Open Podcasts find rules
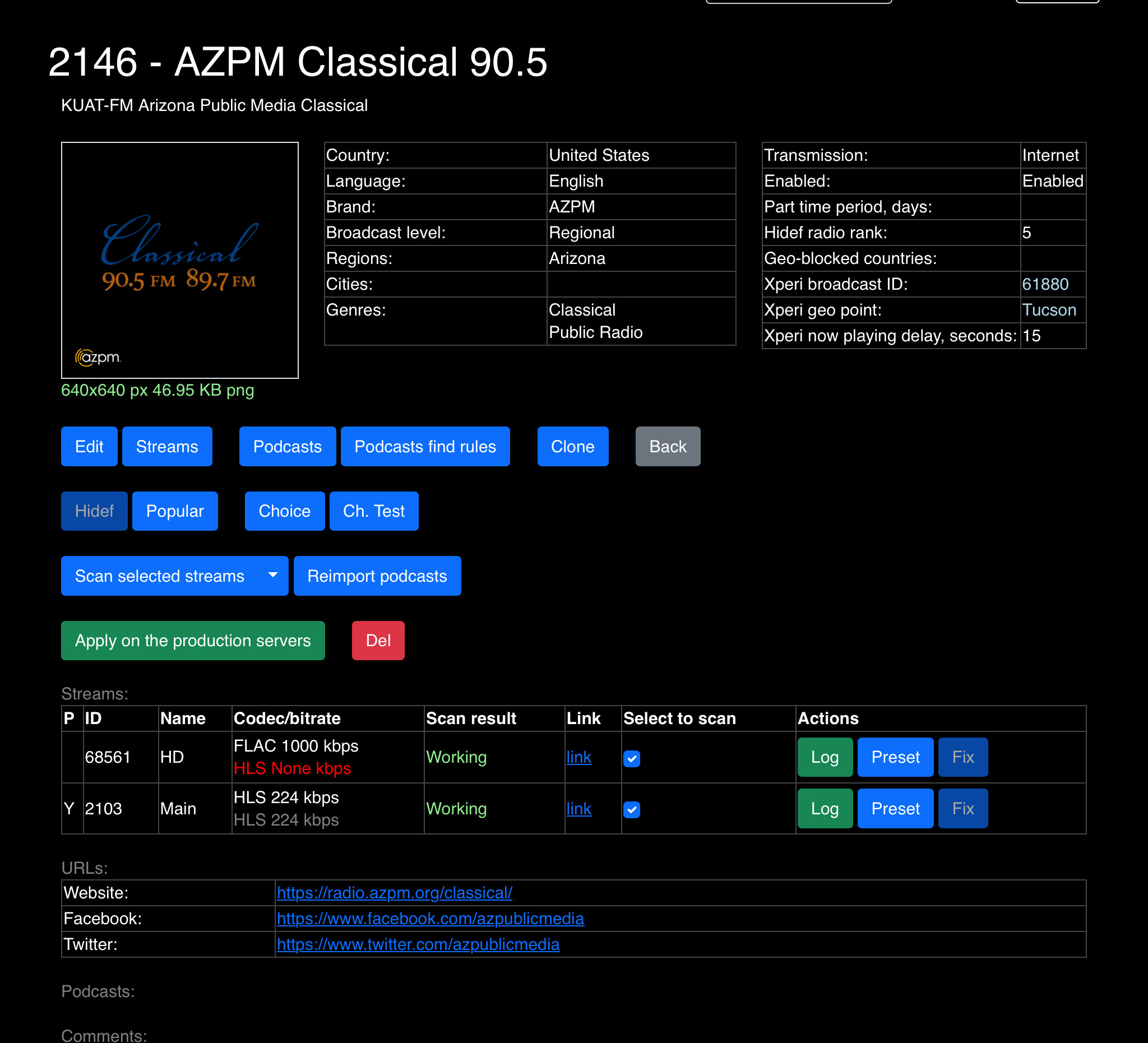This screenshot has height=1043, width=1148. tap(425, 446)
